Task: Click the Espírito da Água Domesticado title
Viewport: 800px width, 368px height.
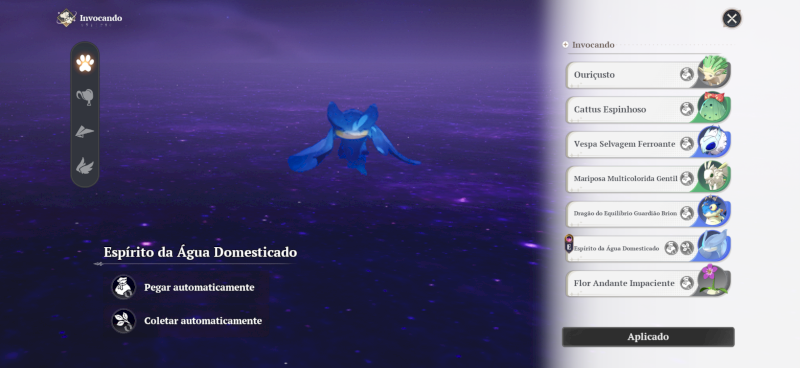Action: point(200,252)
